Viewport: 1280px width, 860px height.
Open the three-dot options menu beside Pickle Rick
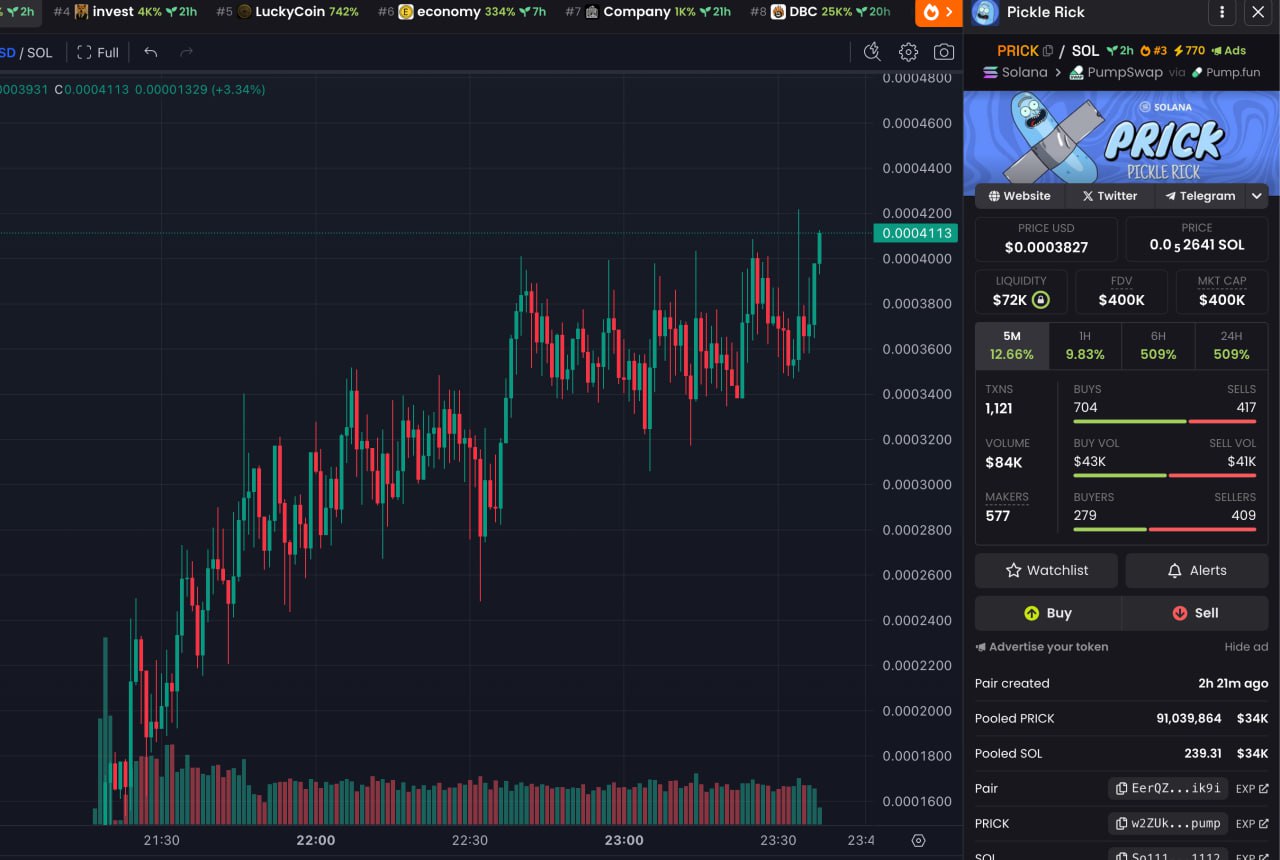pyautogui.click(x=1221, y=13)
